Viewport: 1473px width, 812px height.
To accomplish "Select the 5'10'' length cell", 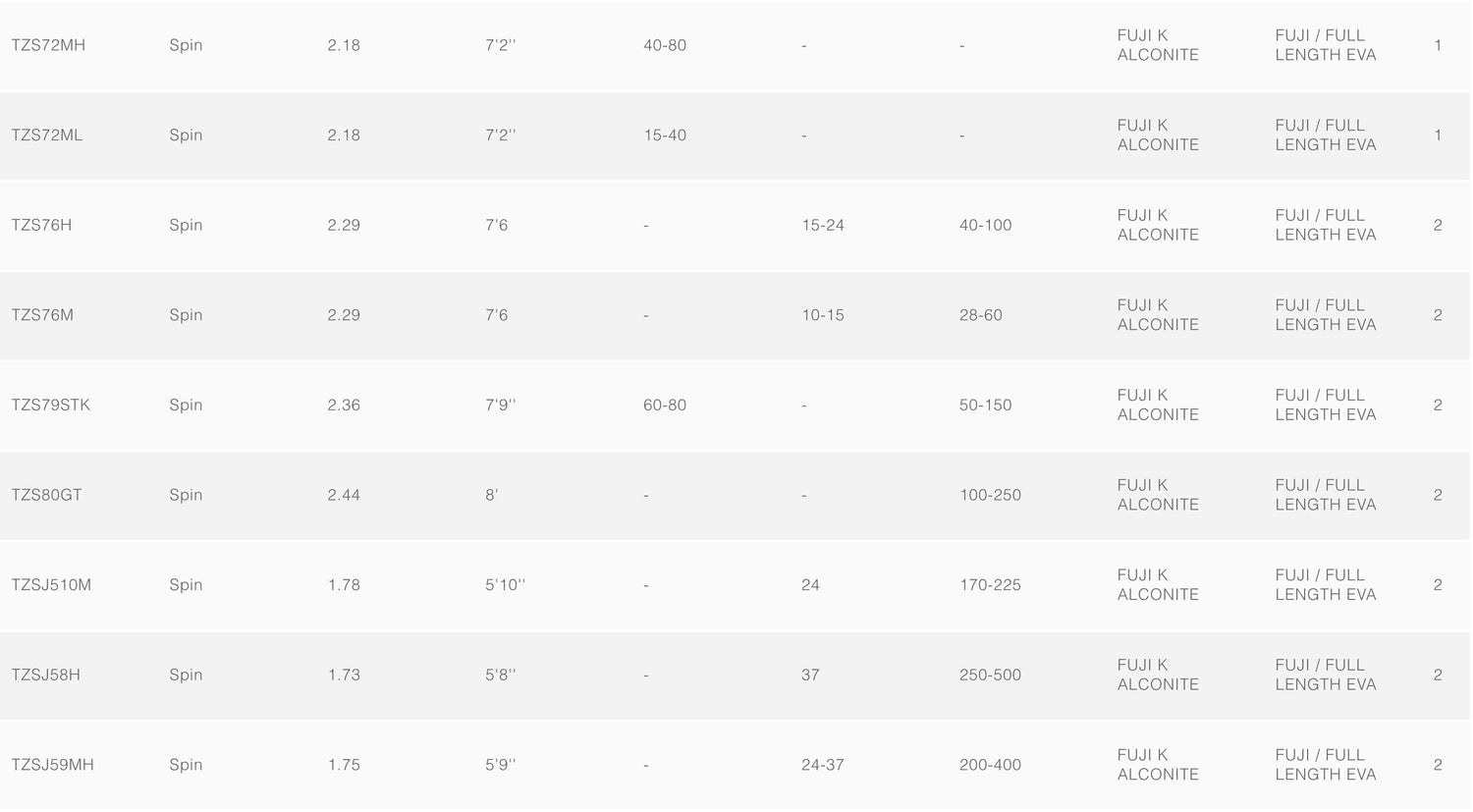I will tap(506, 585).
